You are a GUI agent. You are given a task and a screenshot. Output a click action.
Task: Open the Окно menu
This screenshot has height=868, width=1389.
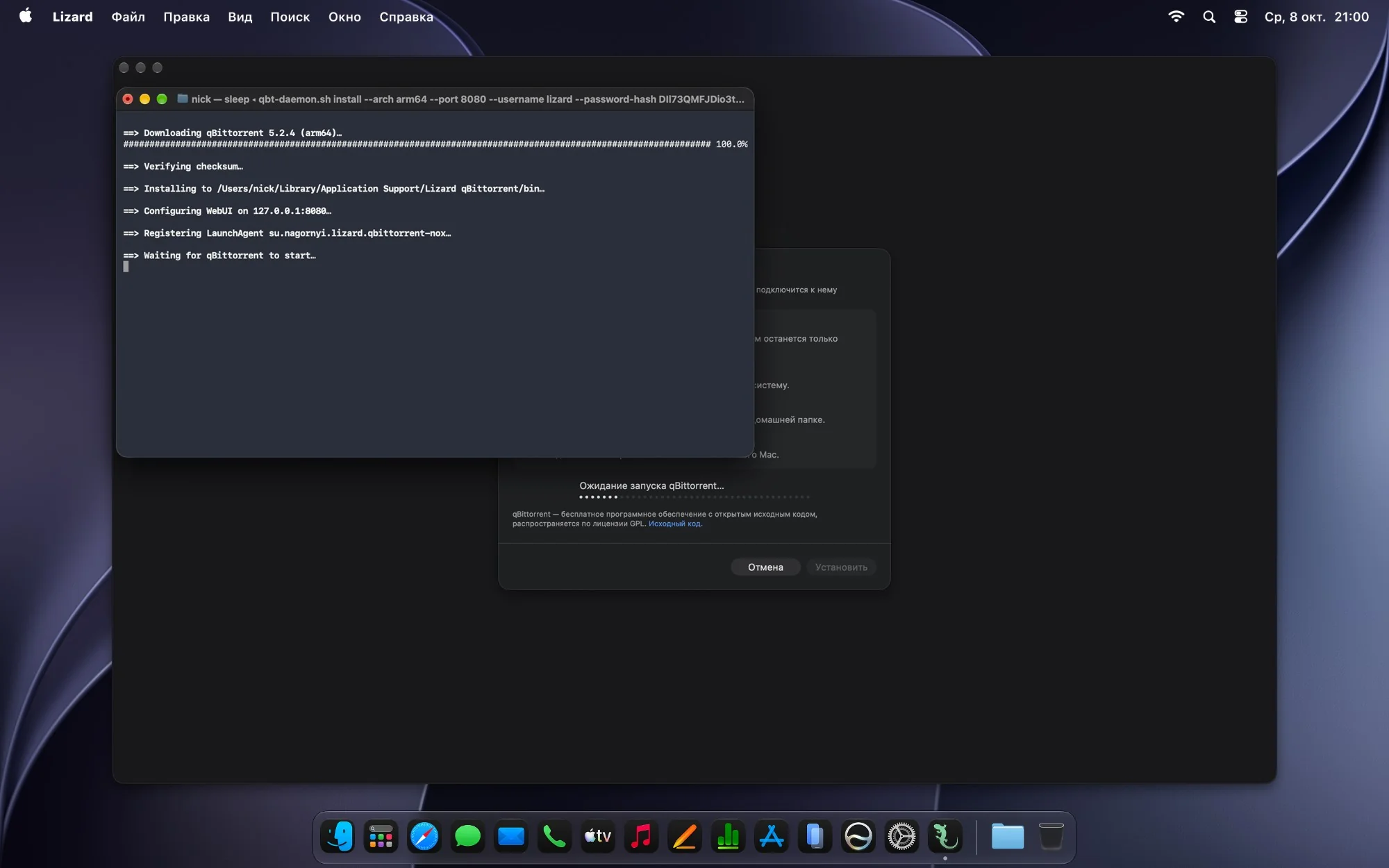(344, 17)
